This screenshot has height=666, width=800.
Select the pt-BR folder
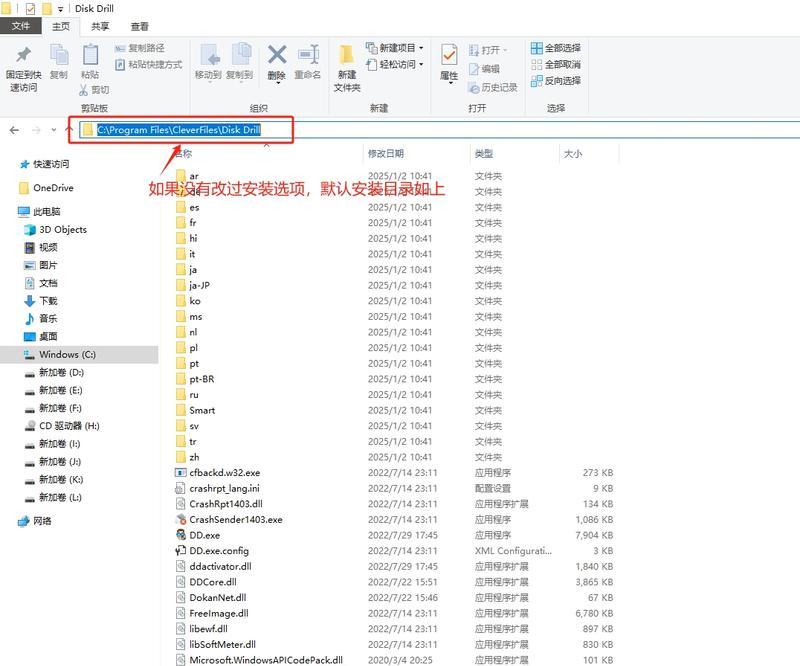click(x=196, y=379)
